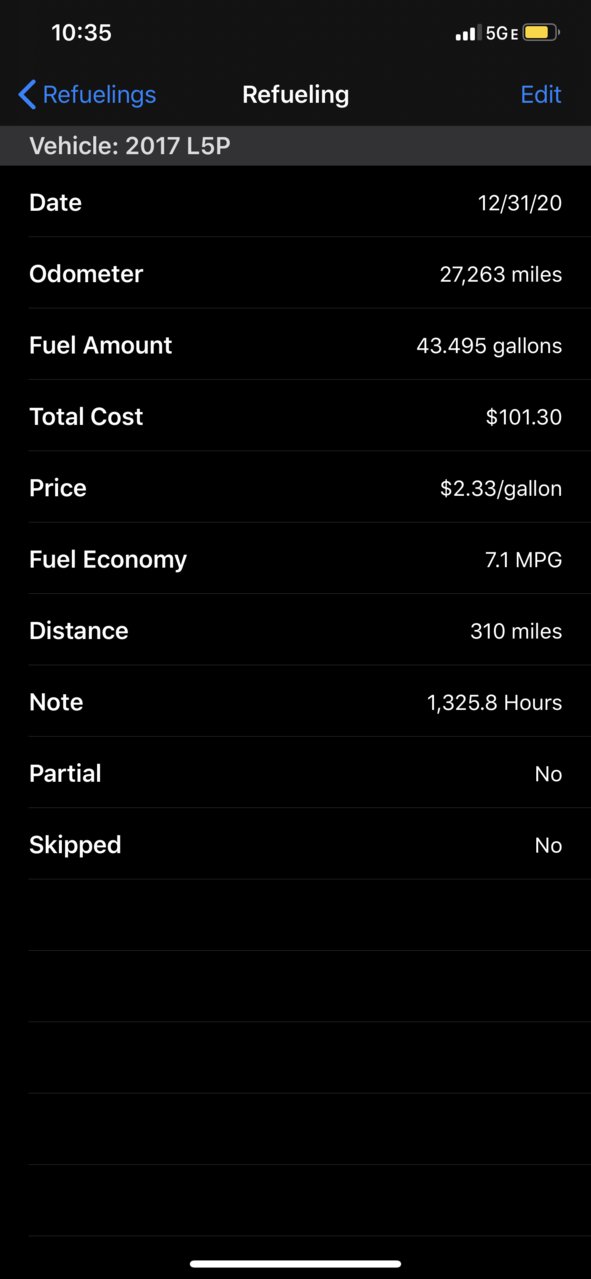This screenshot has width=591, height=1279.
Task: Tap the Total Cost $101.30 row
Action: tap(295, 416)
